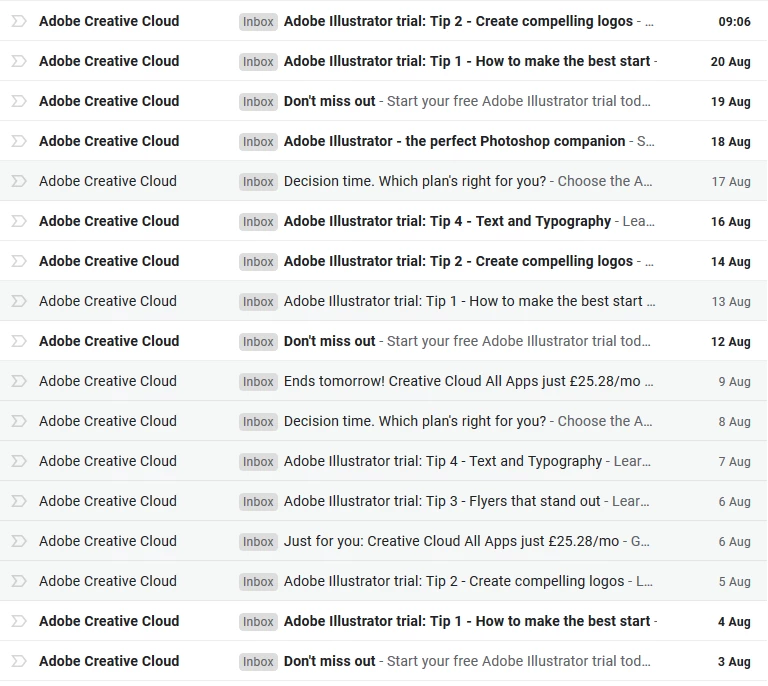Mark the 12 Aug Don't miss out email important
Viewport: 768px width, 686px height.
coord(19,341)
